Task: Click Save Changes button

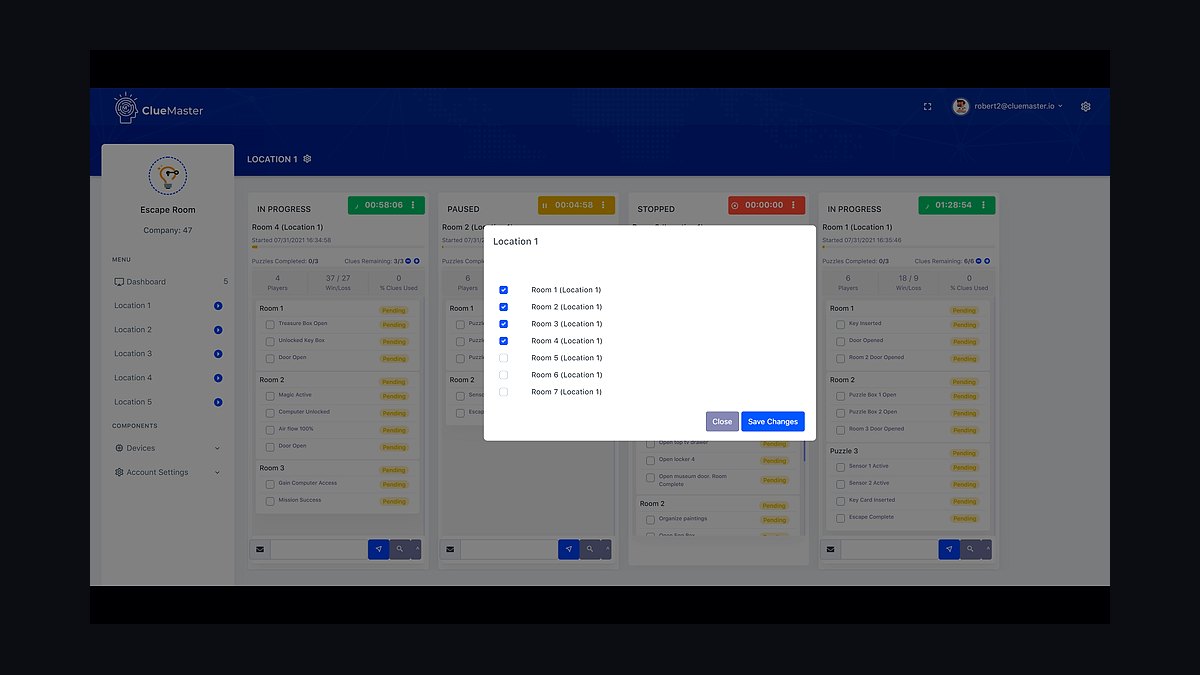Action: tap(773, 422)
